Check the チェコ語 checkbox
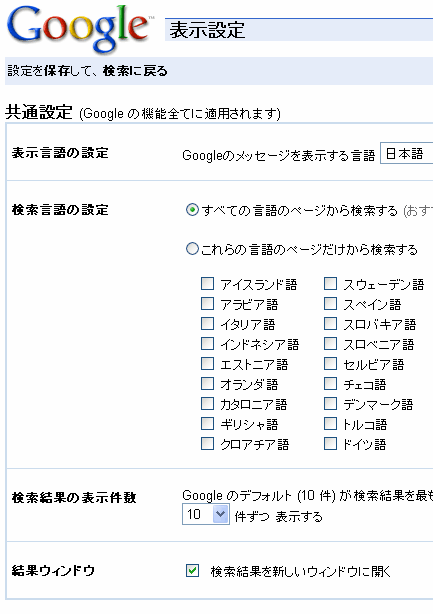This screenshot has width=433, height=614. point(330,383)
